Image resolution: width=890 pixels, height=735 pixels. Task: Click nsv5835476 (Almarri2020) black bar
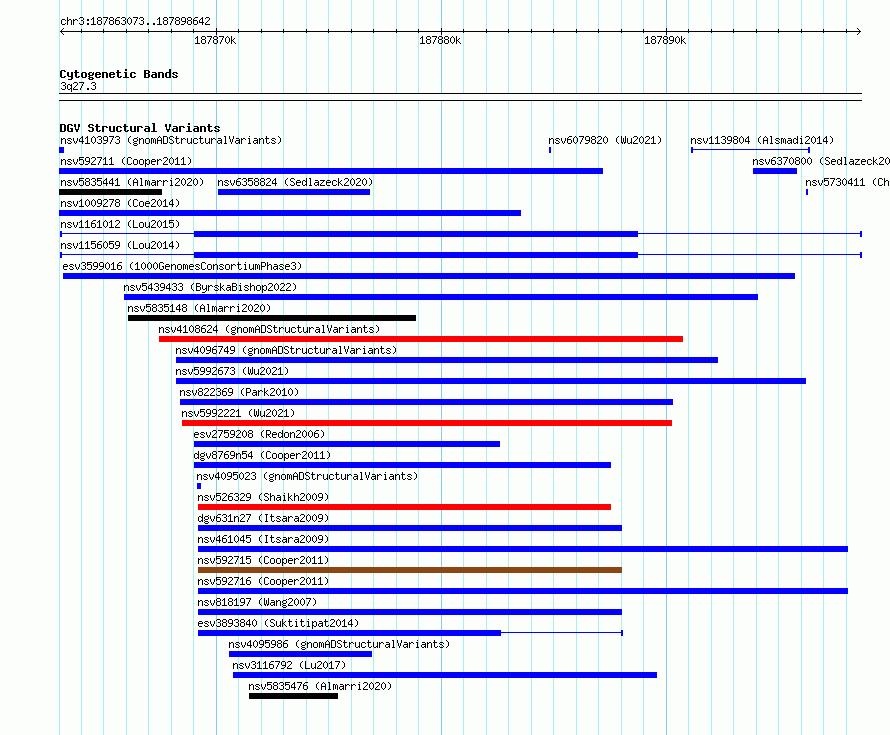point(293,696)
